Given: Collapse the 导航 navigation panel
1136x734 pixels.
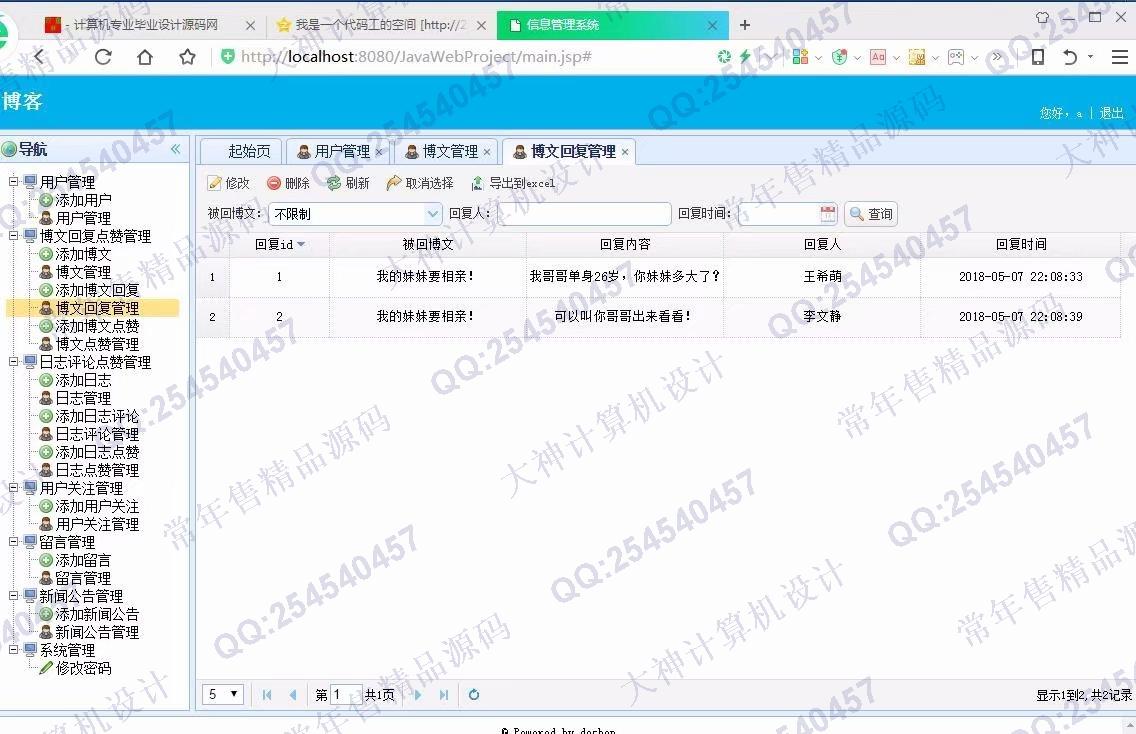Looking at the screenshot, I should click(175, 149).
